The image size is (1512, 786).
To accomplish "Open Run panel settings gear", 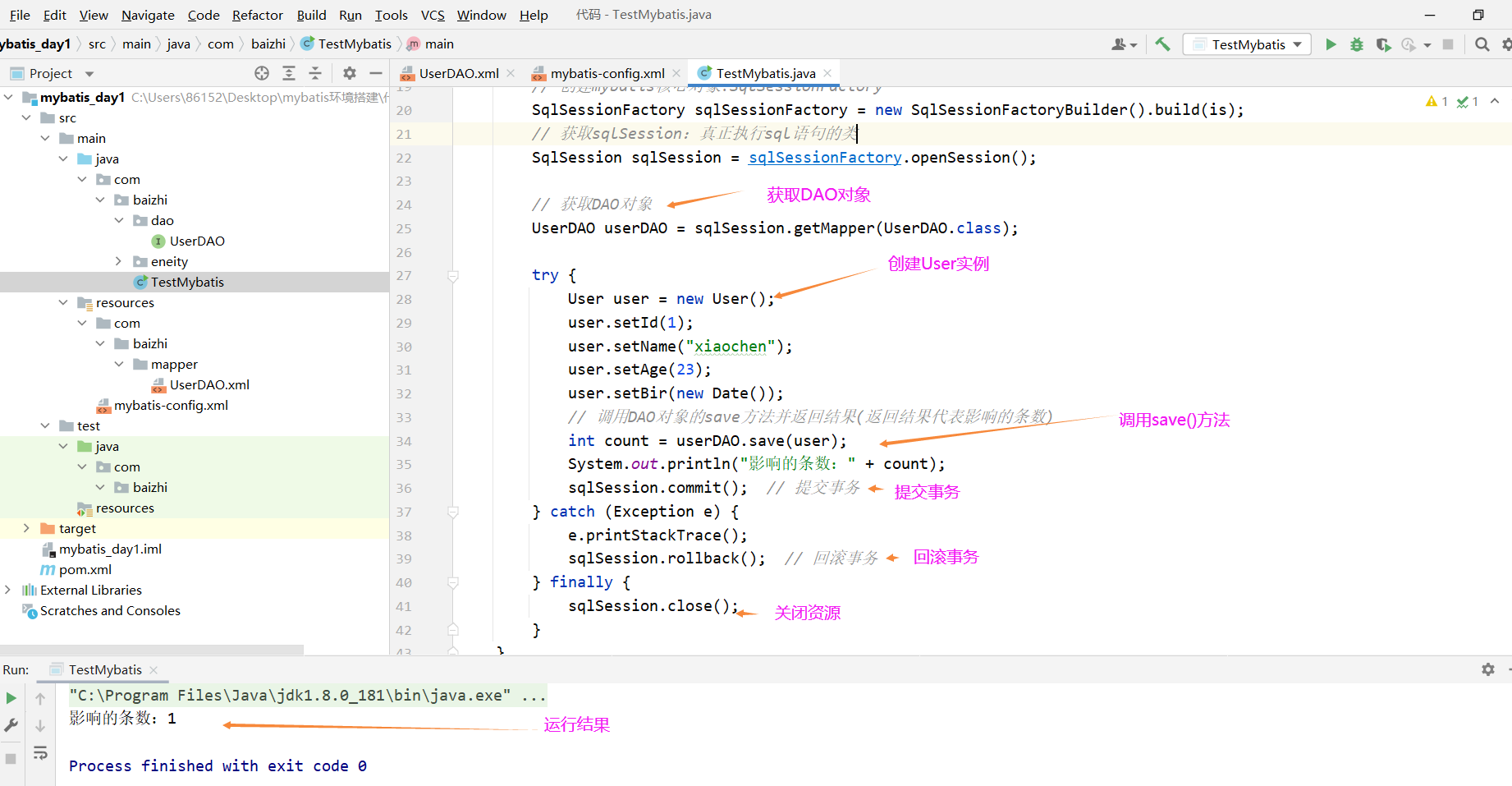I will 1488,669.
